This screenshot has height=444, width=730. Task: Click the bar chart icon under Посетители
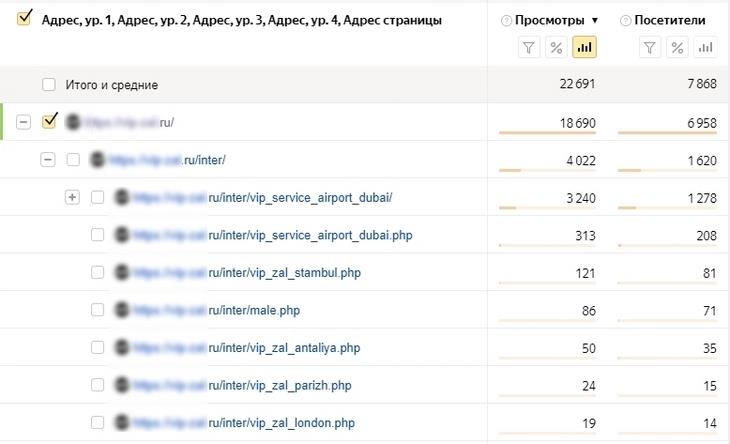(x=705, y=47)
